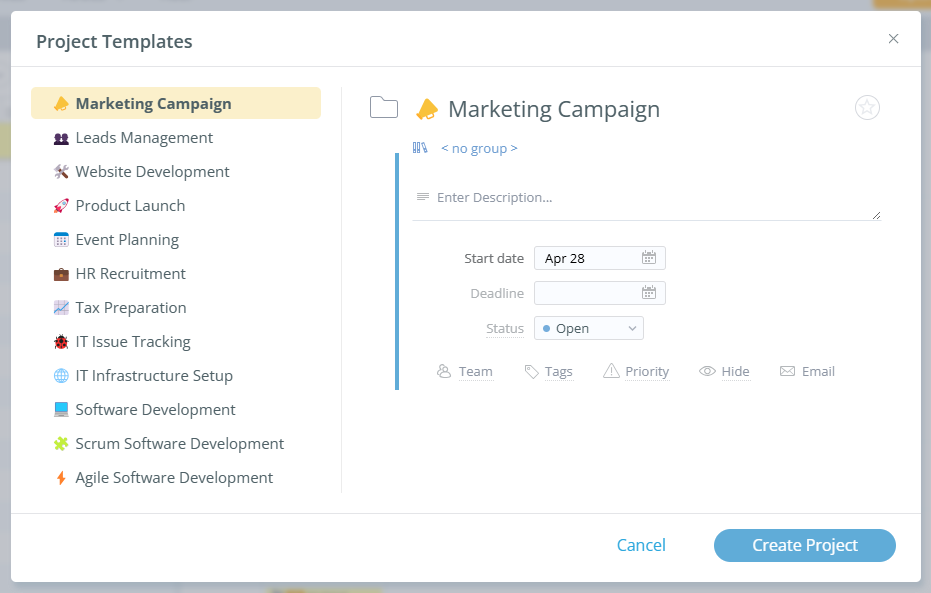The height and width of the screenshot is (593, 931).
Task: Select the Scrum Software Development puzzle icon
Action: [x=60, y=443]
